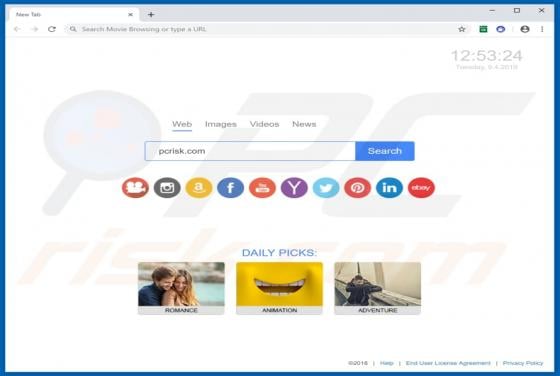Click the movie camera shortcut icon

tap(135, 187)
